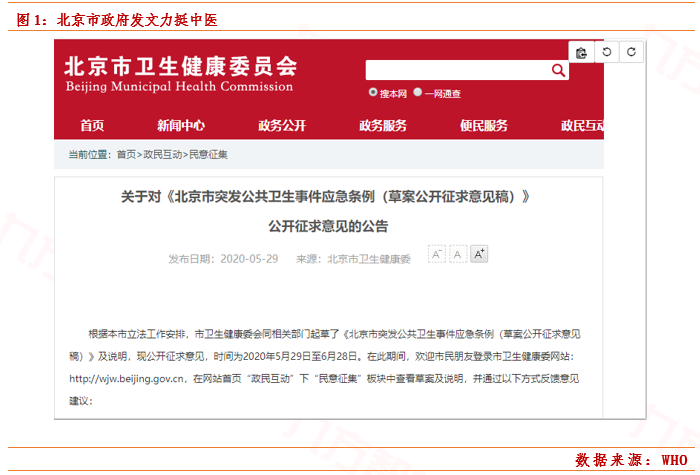Click the source text 北京市卫生健康委

pyautogui.click(x=369, y=259)
